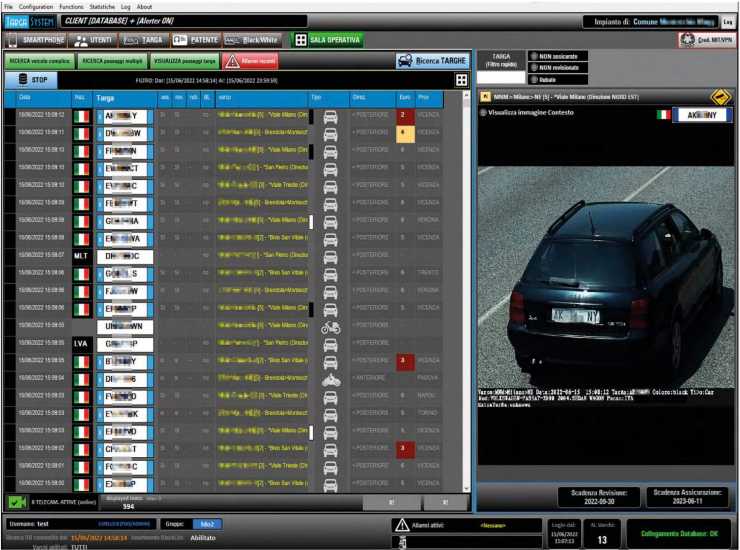Open the Statistiche menu
This screenshot has width=740, height=550.
point(101,6)
